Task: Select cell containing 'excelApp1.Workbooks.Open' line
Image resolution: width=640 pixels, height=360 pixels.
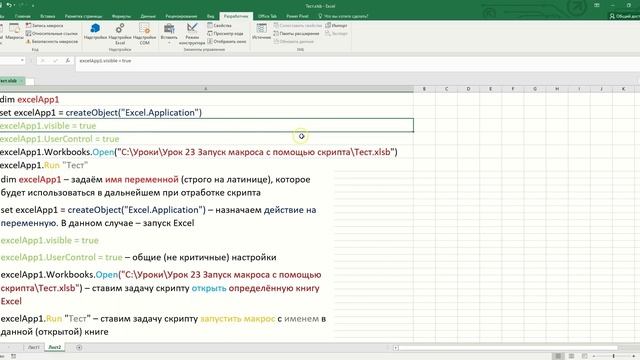Action: pos(207,152)
